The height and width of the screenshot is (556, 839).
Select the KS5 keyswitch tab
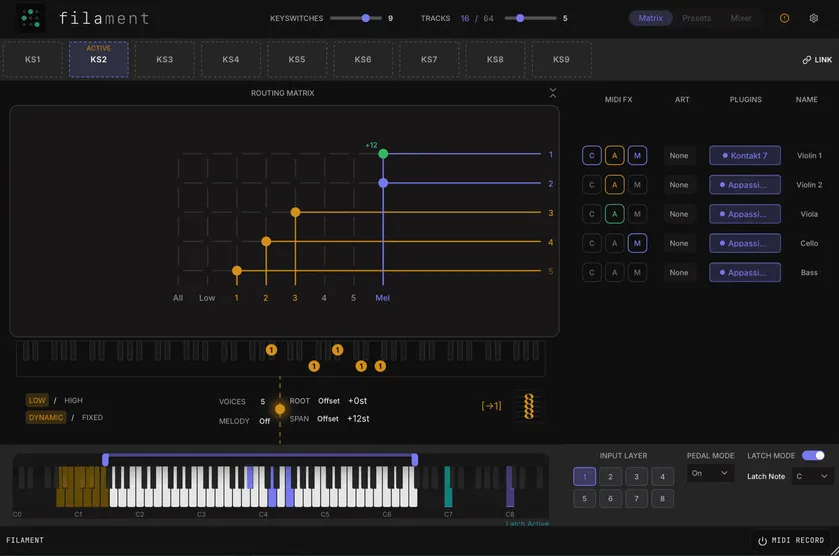297,59
